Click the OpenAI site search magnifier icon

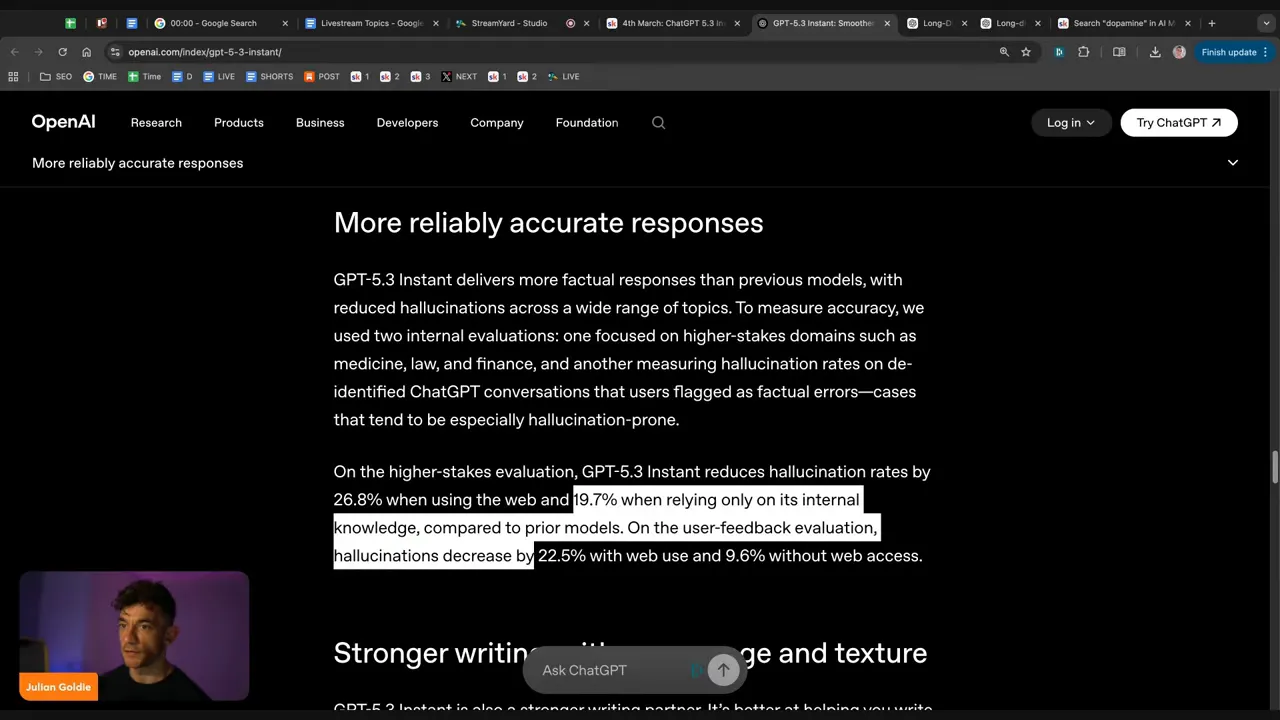point(658,123)
